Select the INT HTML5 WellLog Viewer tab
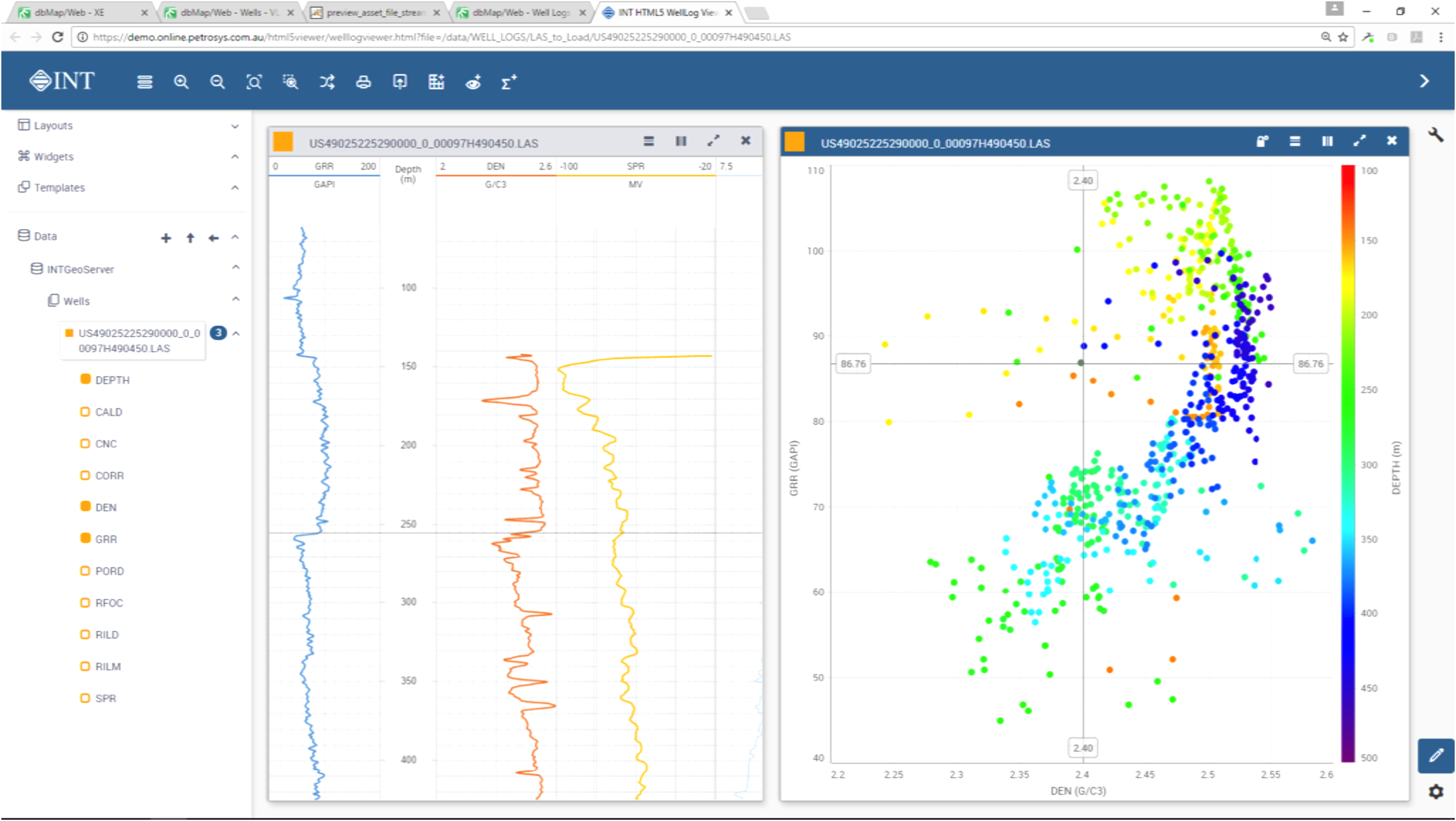Viewport: 1456px width, 821px height. click(x=668, y=13)
